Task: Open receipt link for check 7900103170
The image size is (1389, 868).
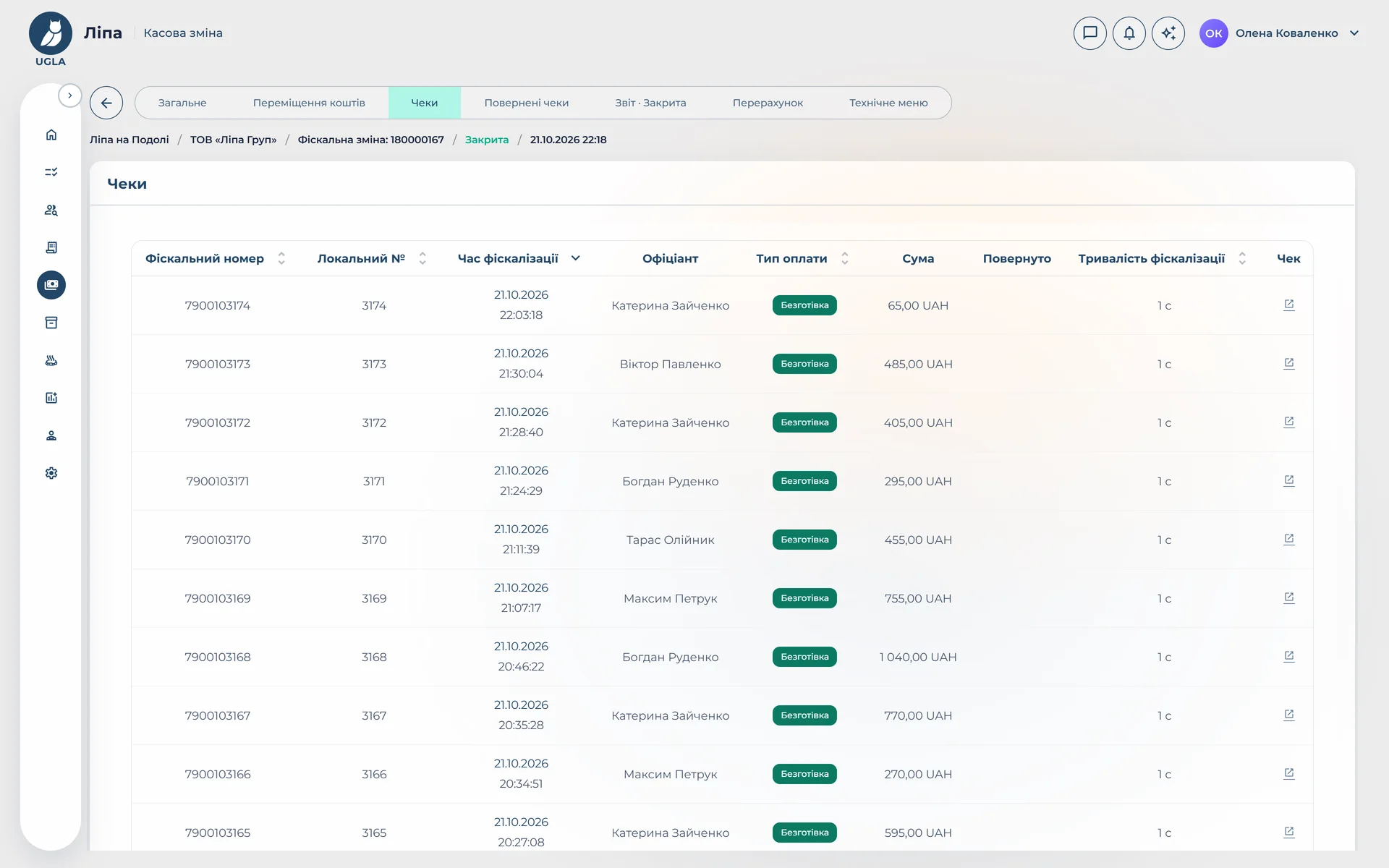Action: (x=1288, y=539)
